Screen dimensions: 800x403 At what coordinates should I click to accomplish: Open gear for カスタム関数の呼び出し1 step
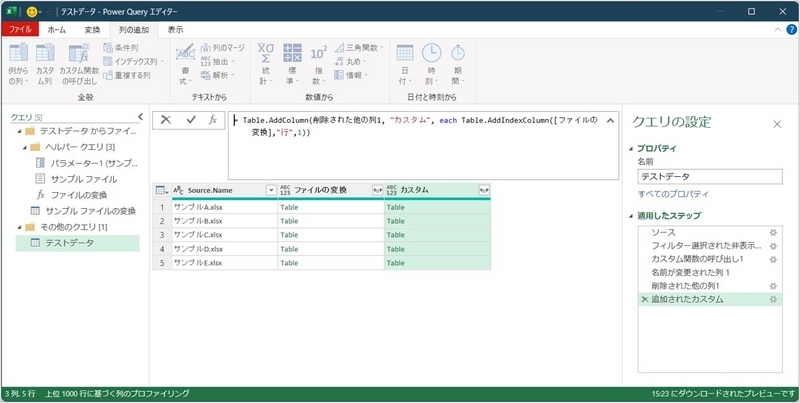(772, 259)
